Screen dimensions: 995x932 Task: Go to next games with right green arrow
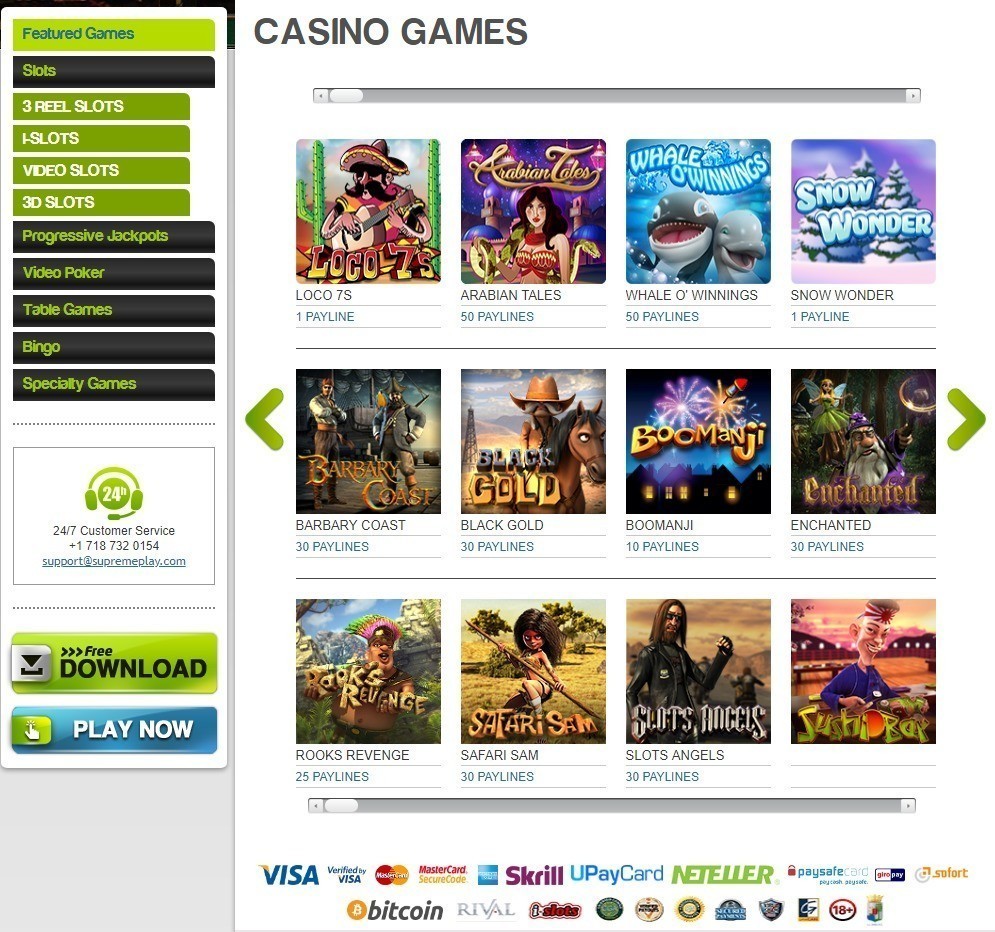click(x=966, y=419)
